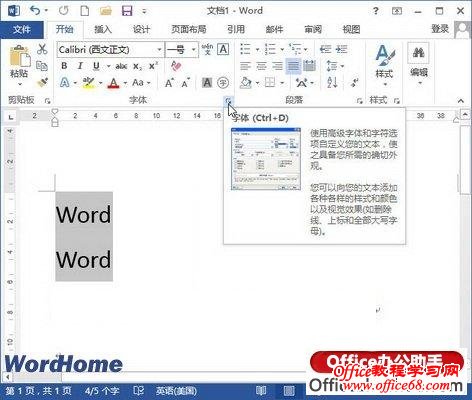Viewport: 472px width, 400px height.
Task: Toggle Italic formatting
Action: [x=80, y=66]
